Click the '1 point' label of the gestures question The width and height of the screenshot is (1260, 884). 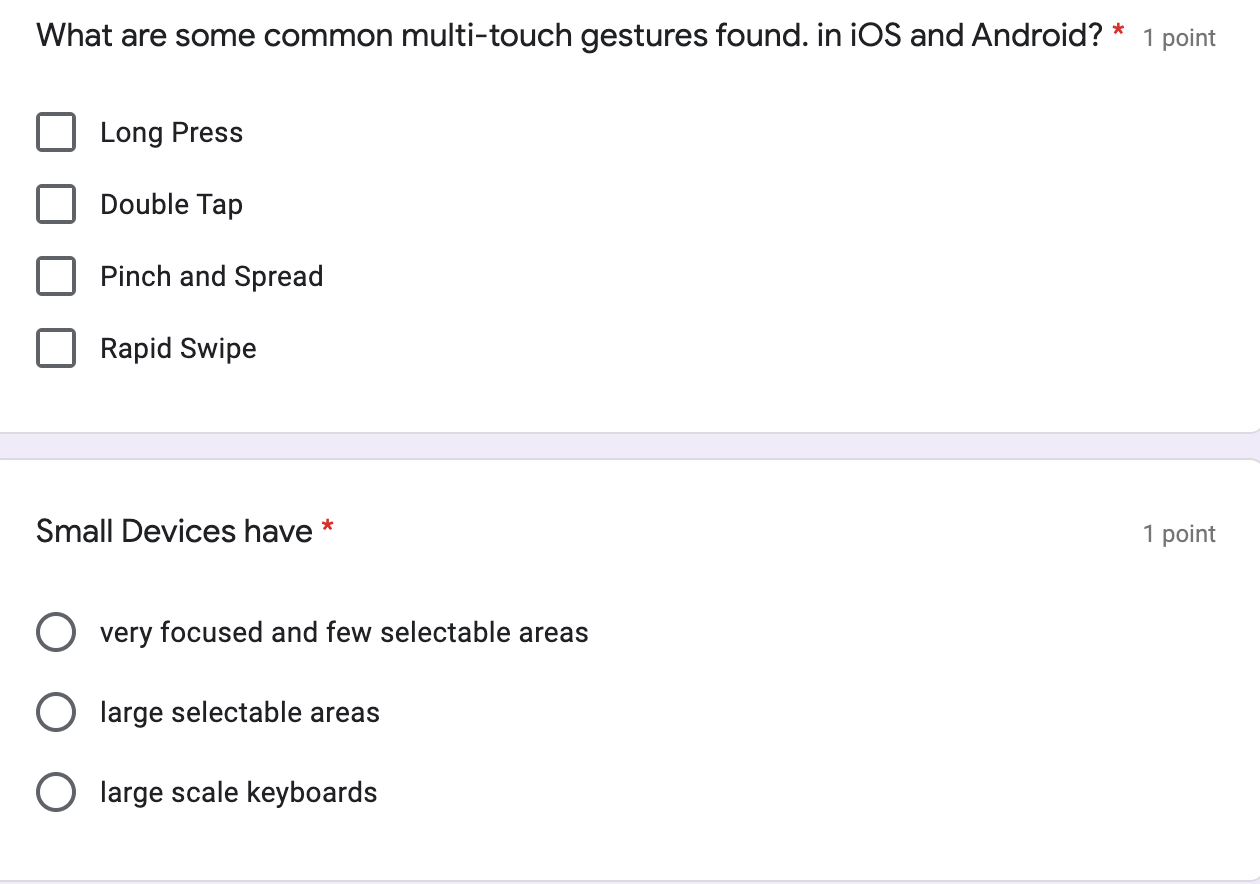click(x=1180, y=37)
